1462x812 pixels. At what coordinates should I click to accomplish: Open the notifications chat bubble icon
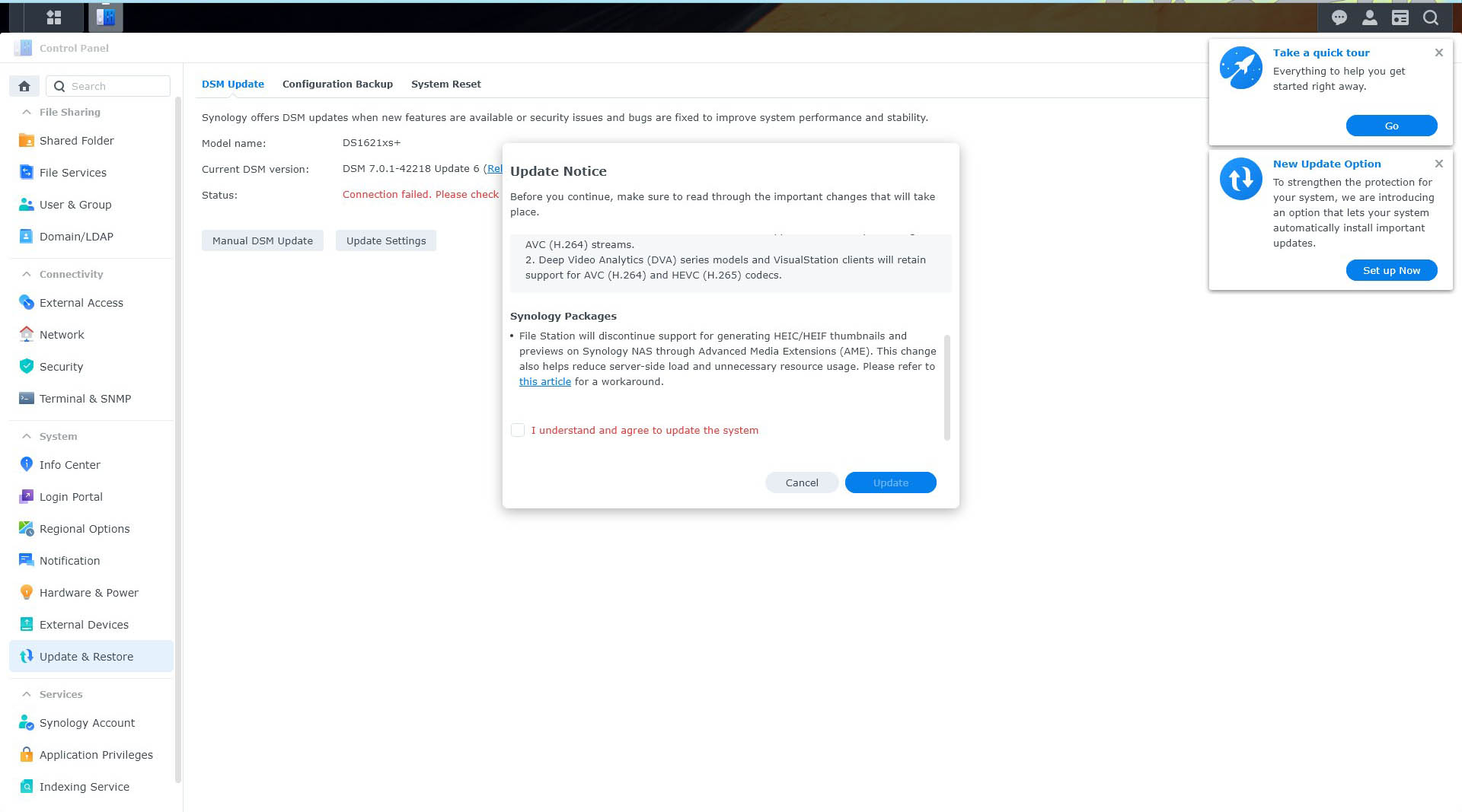pyautogui.click(x=1339, y=18)
